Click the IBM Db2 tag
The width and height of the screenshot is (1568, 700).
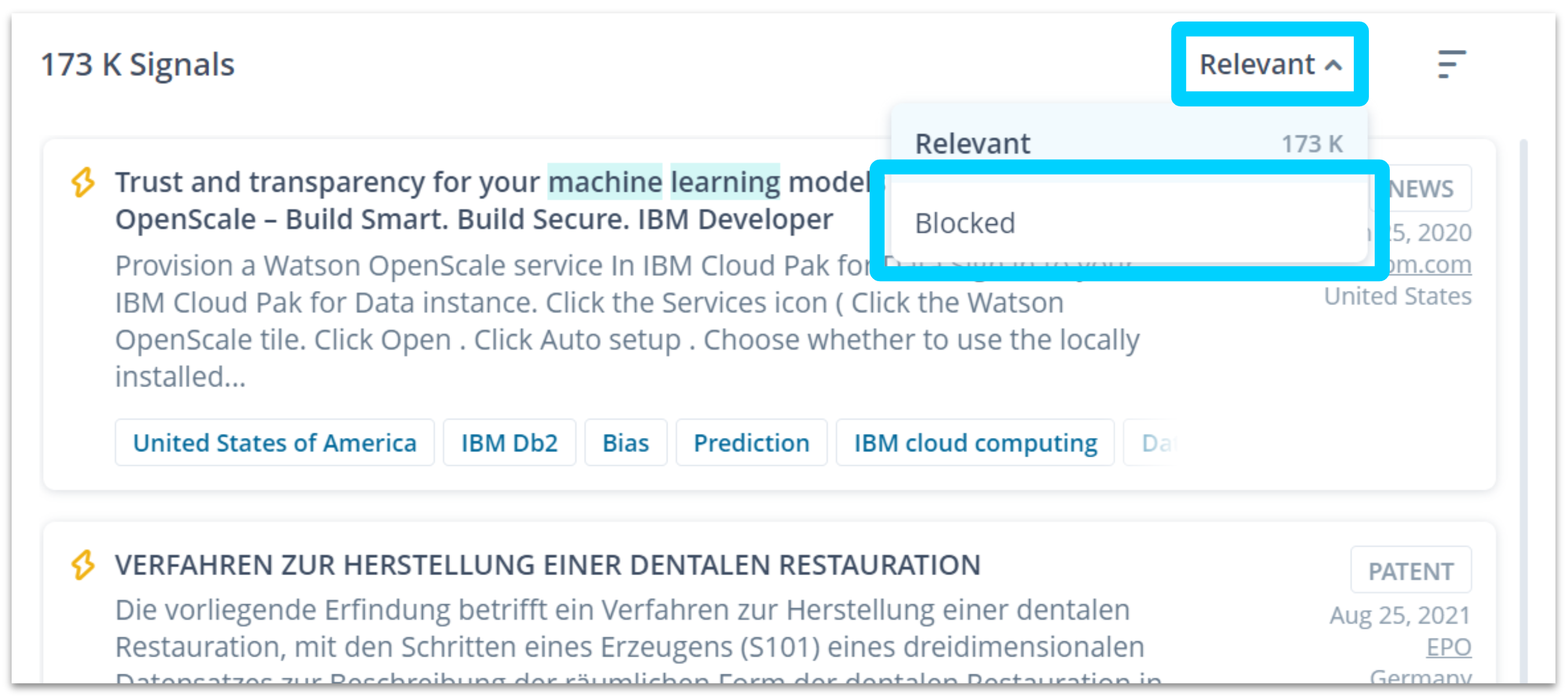pyautogui.click(x=509, y=443)
